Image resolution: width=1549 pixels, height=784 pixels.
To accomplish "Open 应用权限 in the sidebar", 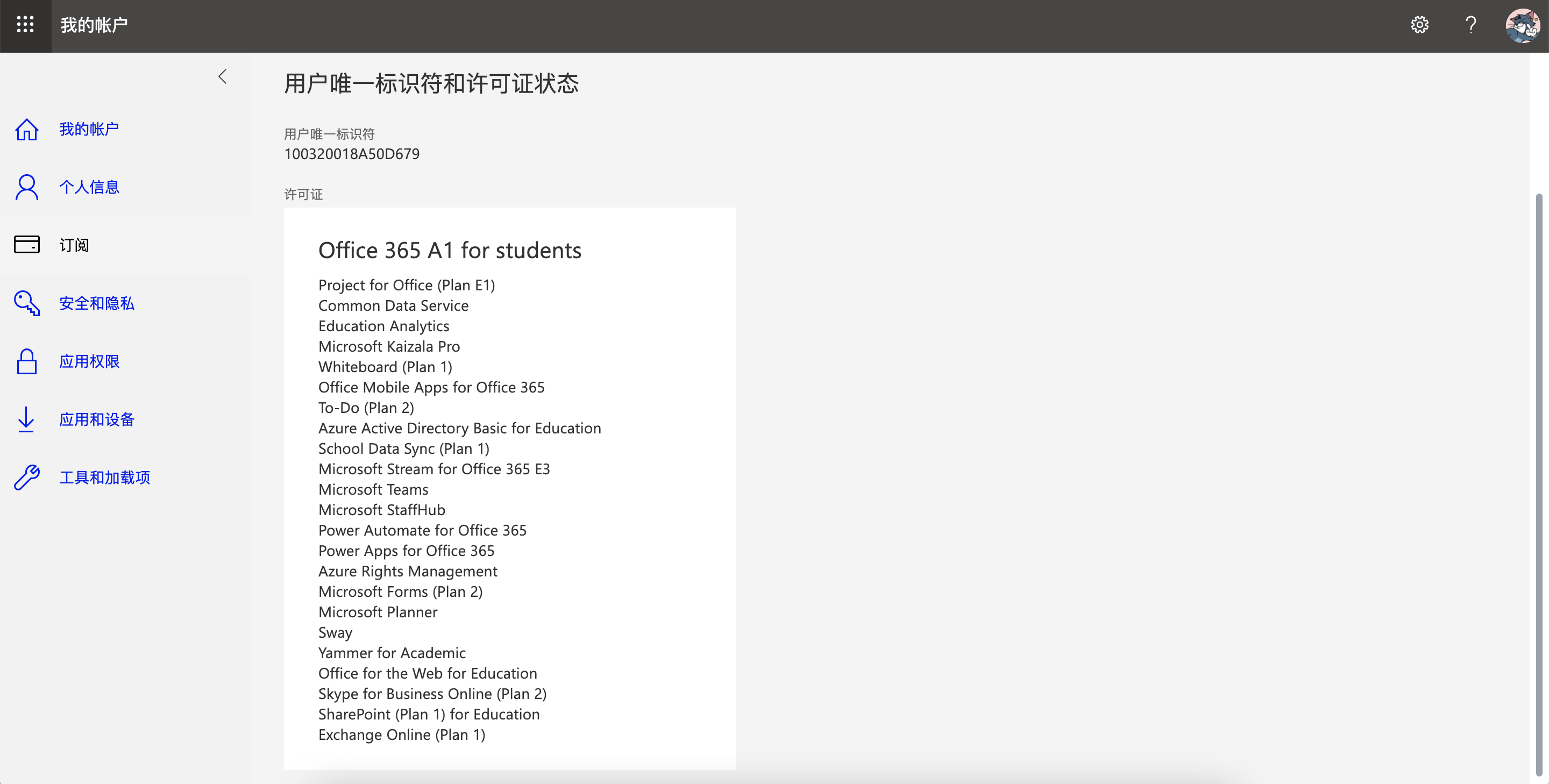I will [89, 361].
